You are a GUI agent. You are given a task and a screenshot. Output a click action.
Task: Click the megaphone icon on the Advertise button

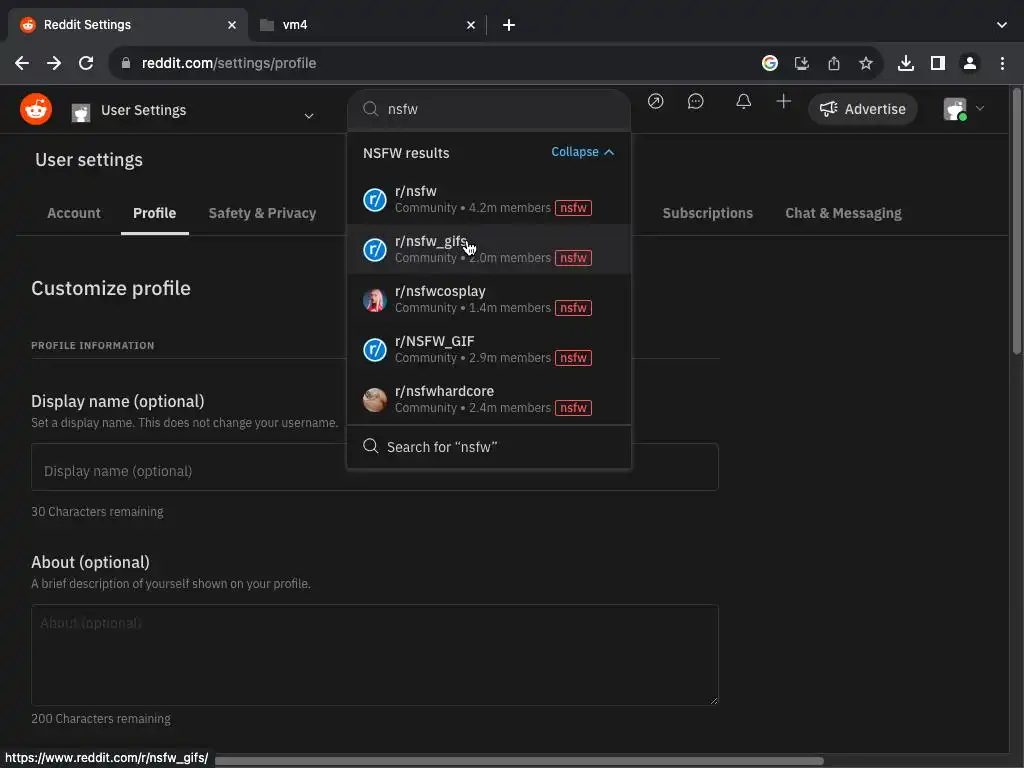coord(828,109)
